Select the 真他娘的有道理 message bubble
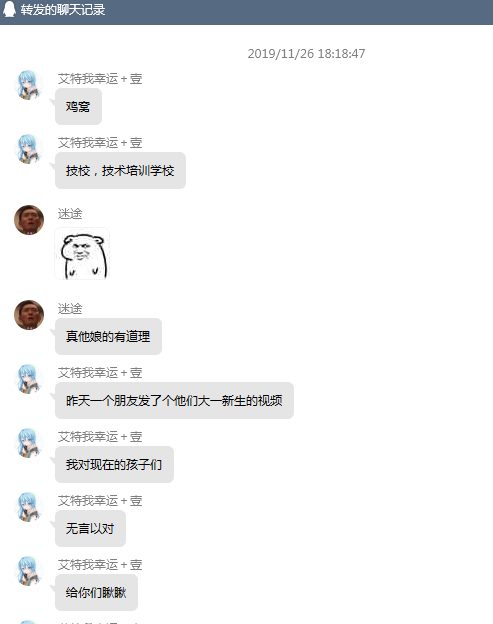 [x=108, y=337]
